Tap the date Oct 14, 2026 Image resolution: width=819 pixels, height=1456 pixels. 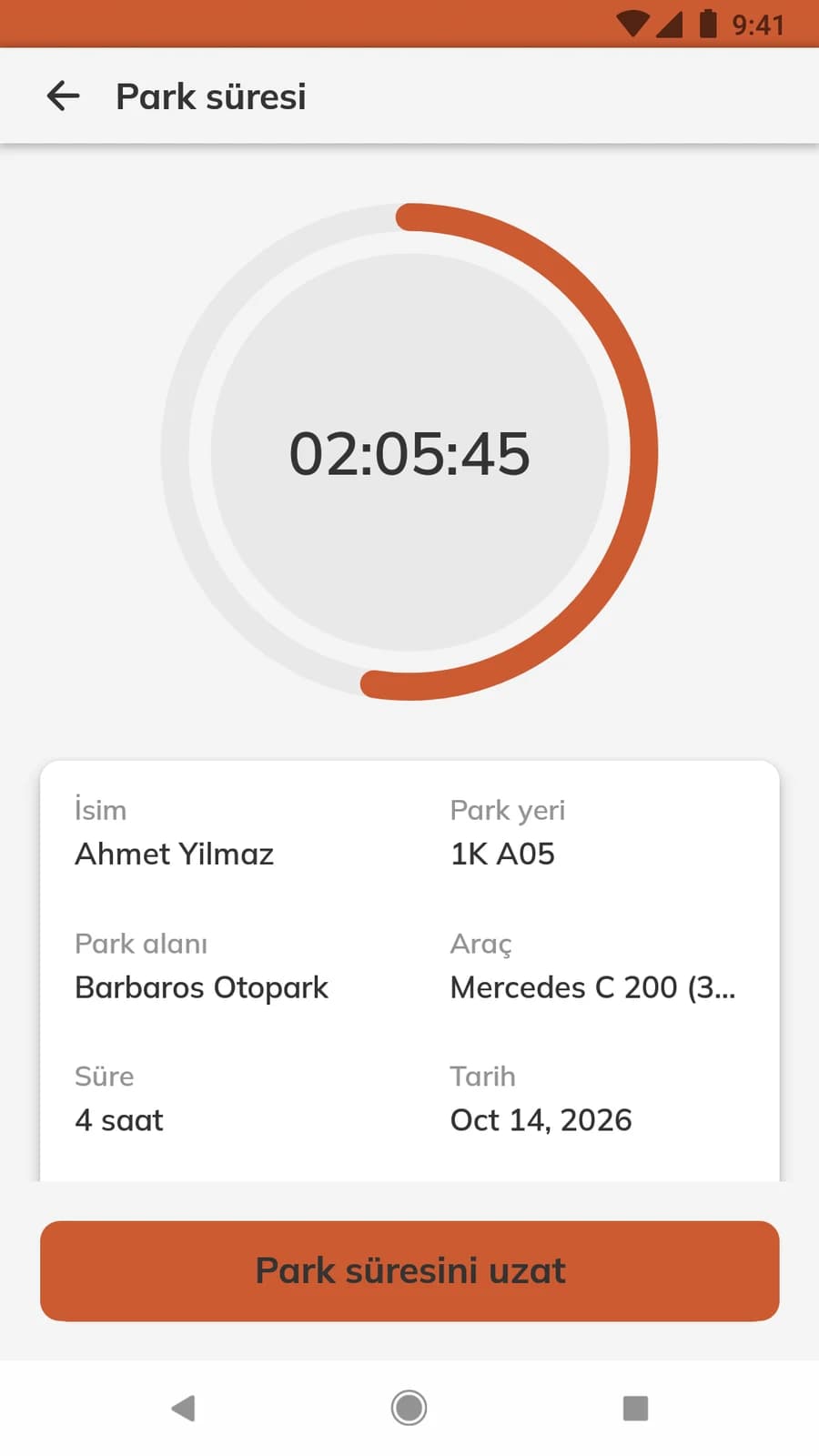tap(541, 1120)
